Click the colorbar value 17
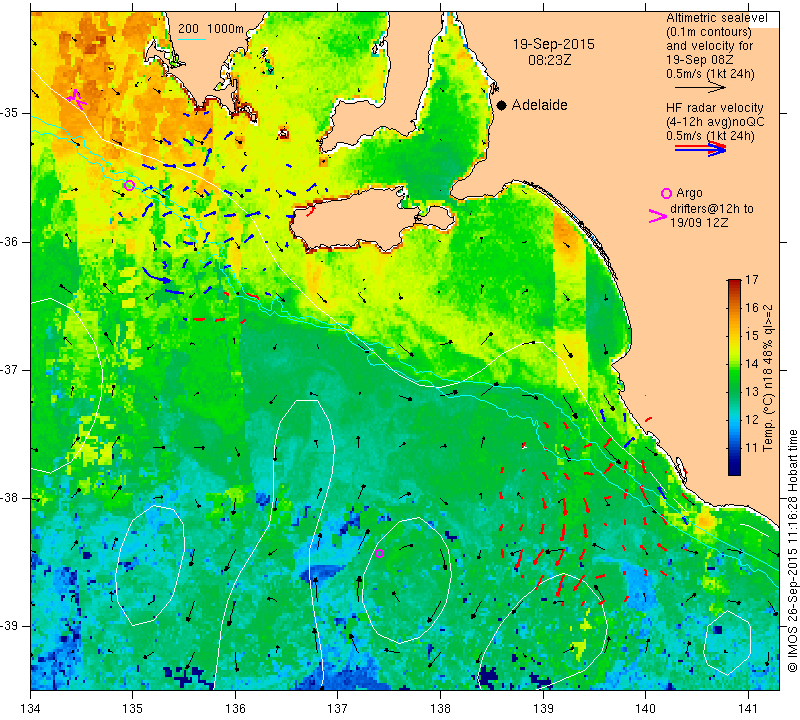 (752, 280)
